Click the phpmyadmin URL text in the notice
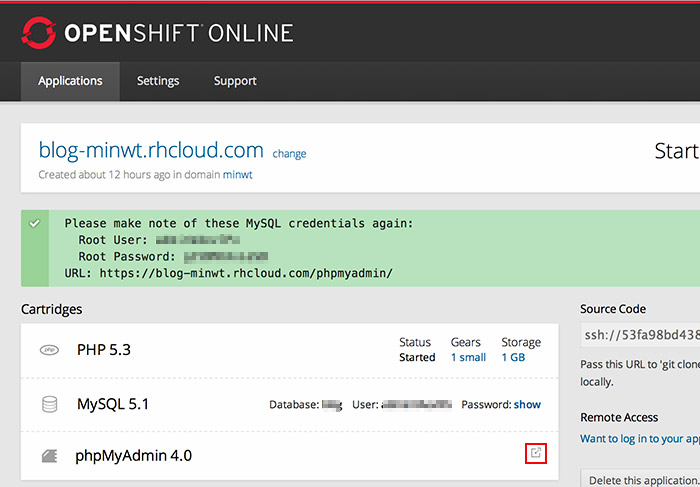The width and height of the screenshot is (700, 487). 246,273
